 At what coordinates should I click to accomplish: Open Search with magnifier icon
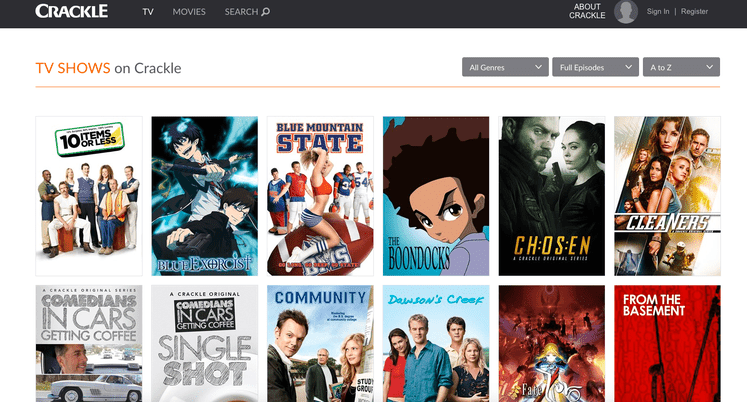247,12
